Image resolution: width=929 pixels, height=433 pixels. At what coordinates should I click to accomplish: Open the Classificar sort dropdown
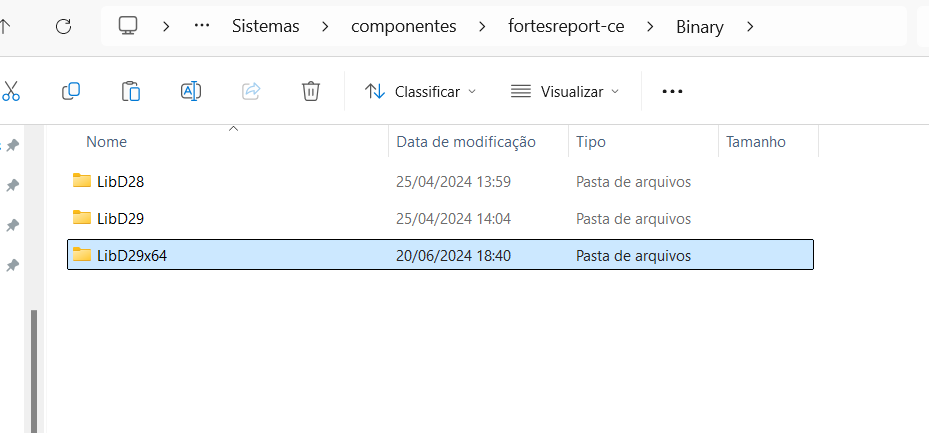[x=421, y=92]
